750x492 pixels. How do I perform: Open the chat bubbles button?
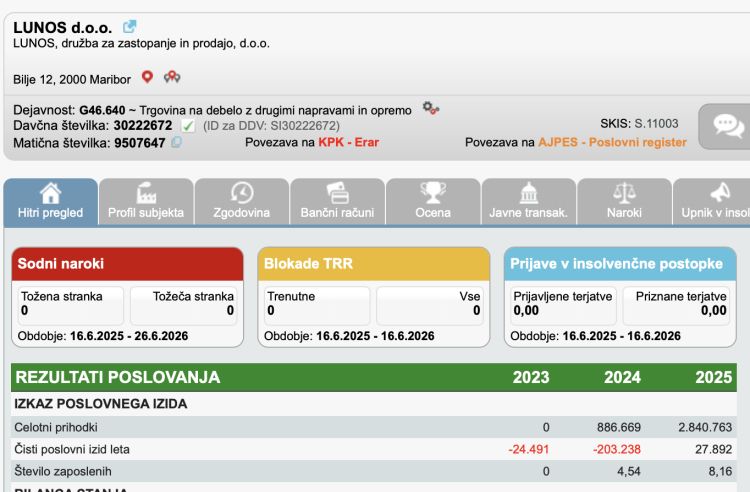[x=727, y=126]
